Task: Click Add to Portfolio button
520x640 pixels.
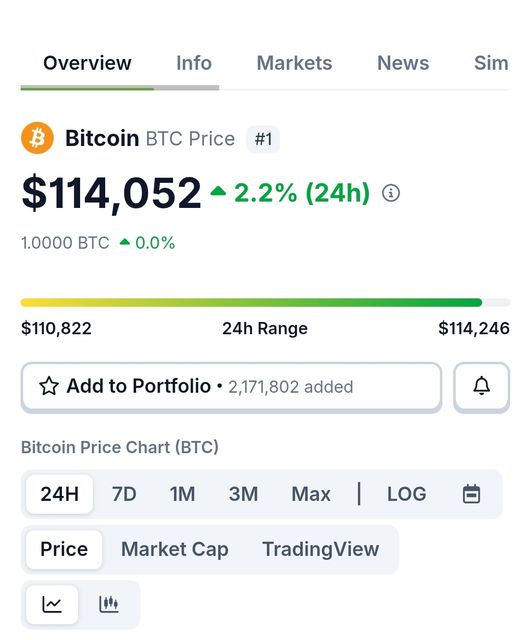Action: [x=231, y=386]
